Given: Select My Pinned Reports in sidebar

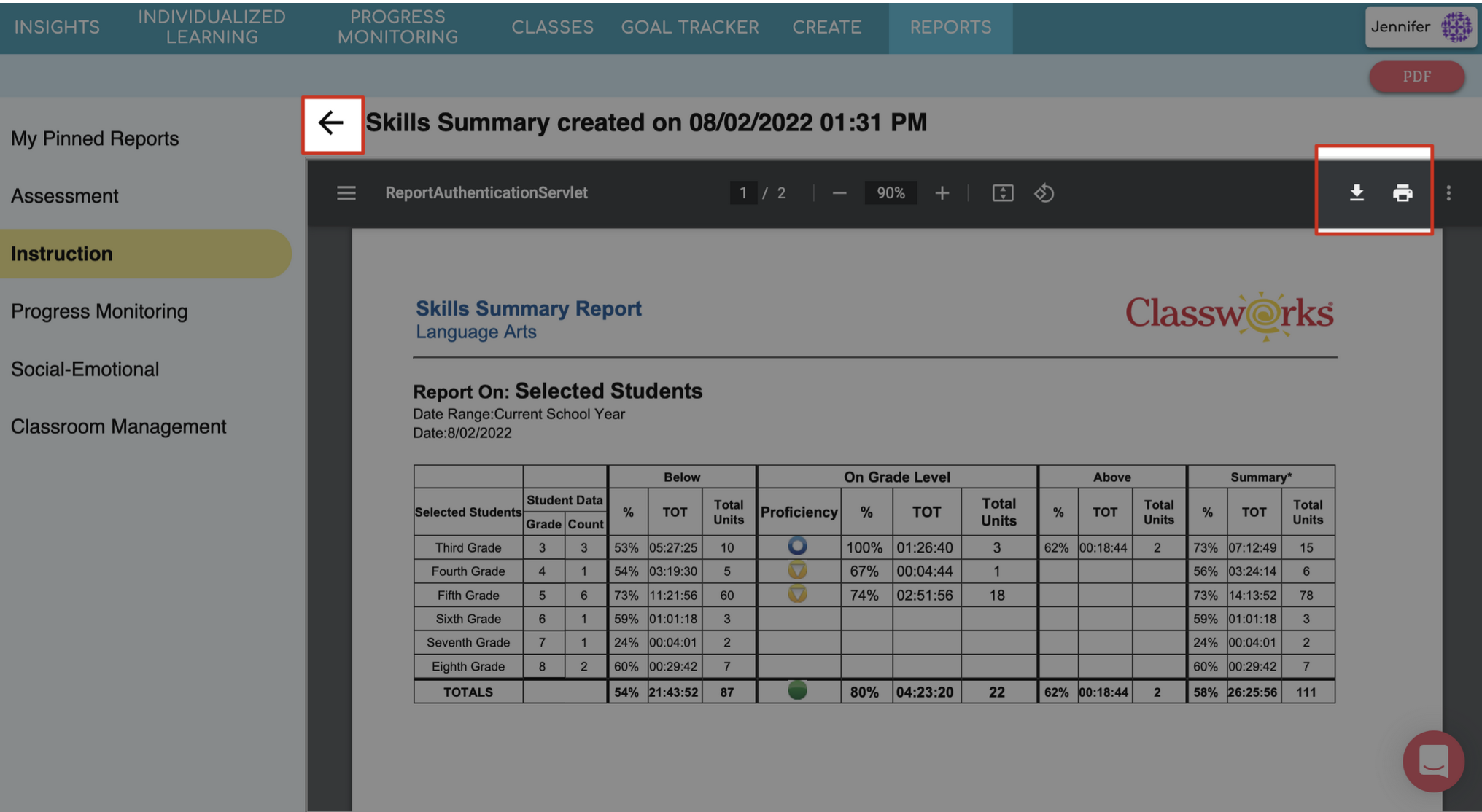Looking at the screenshot, I should (95, 138).
